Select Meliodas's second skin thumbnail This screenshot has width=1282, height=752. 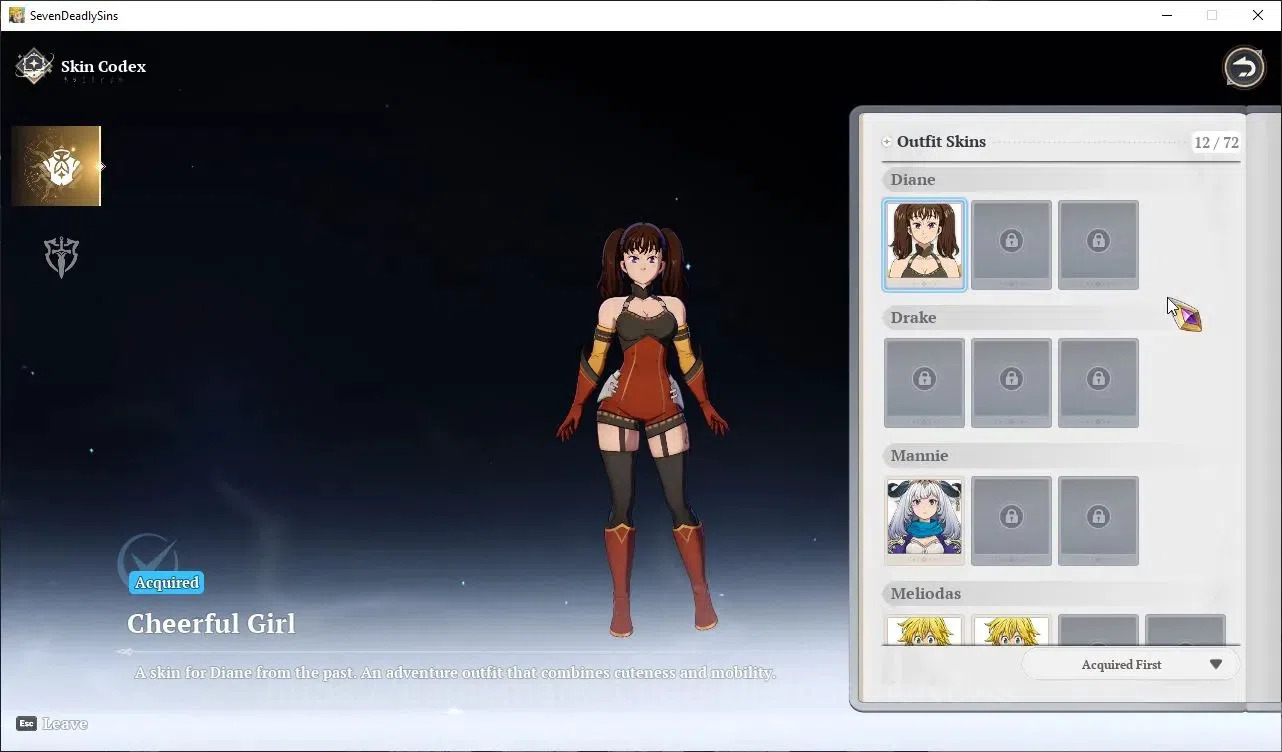coord(1011,630)
